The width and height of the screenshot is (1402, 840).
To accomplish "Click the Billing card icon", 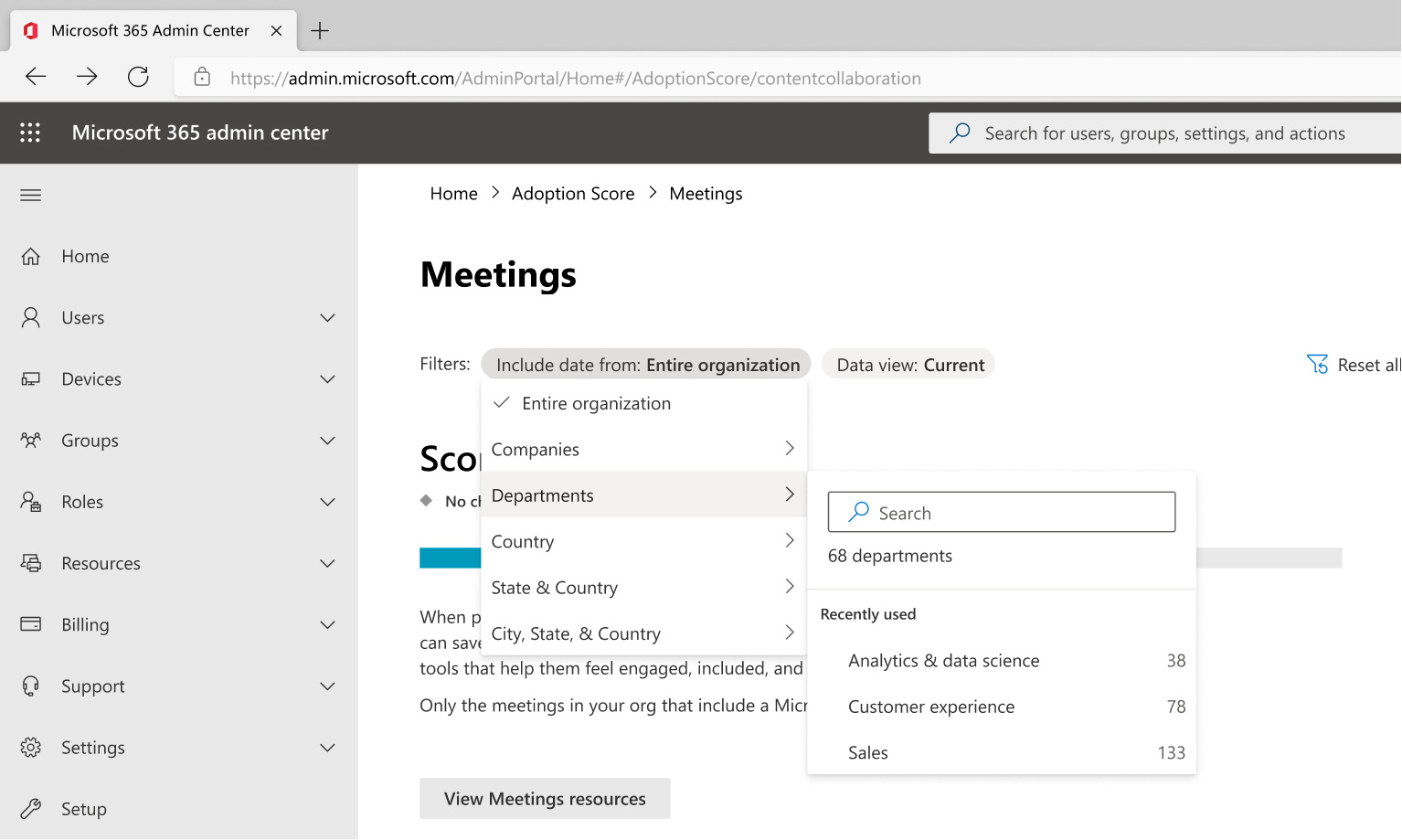I will [x=31, y=624].
